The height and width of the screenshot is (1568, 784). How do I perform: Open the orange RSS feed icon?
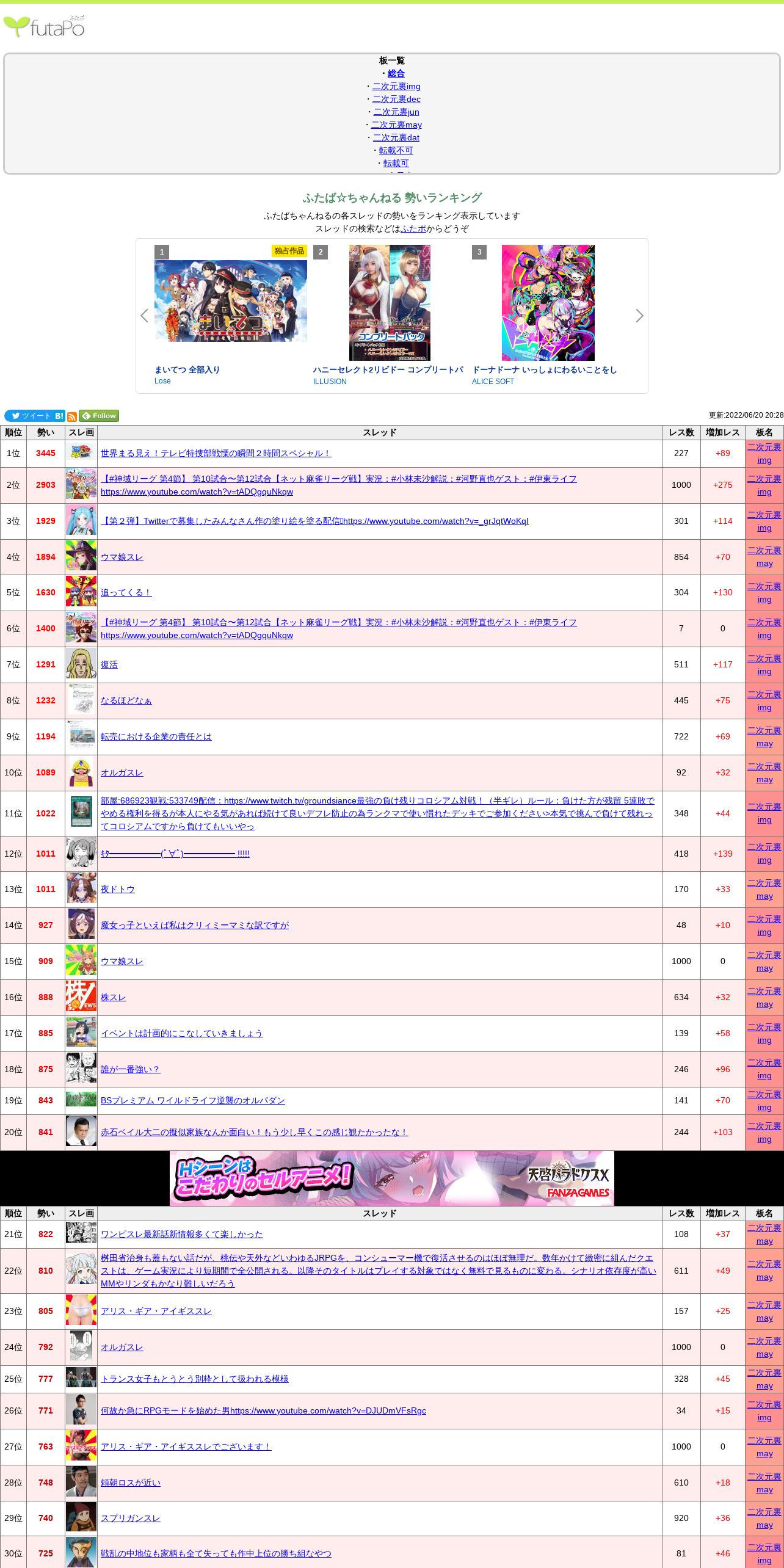[72, 416]
